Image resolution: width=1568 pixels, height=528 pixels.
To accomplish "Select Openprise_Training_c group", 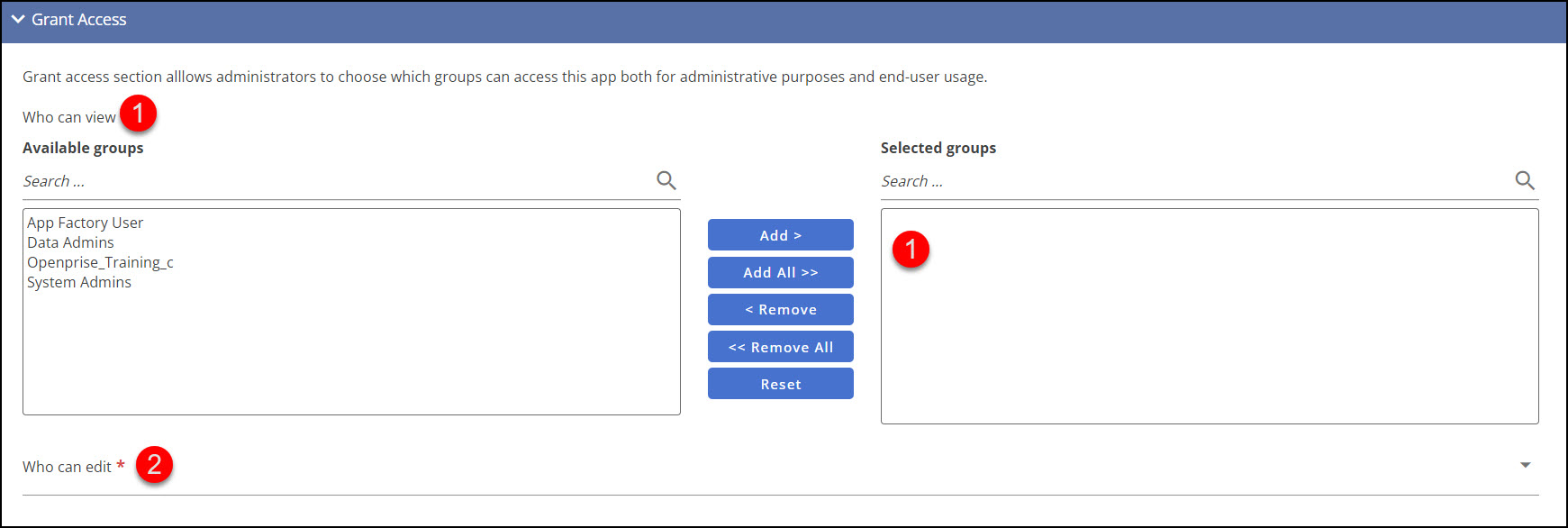I will point(100,262).
